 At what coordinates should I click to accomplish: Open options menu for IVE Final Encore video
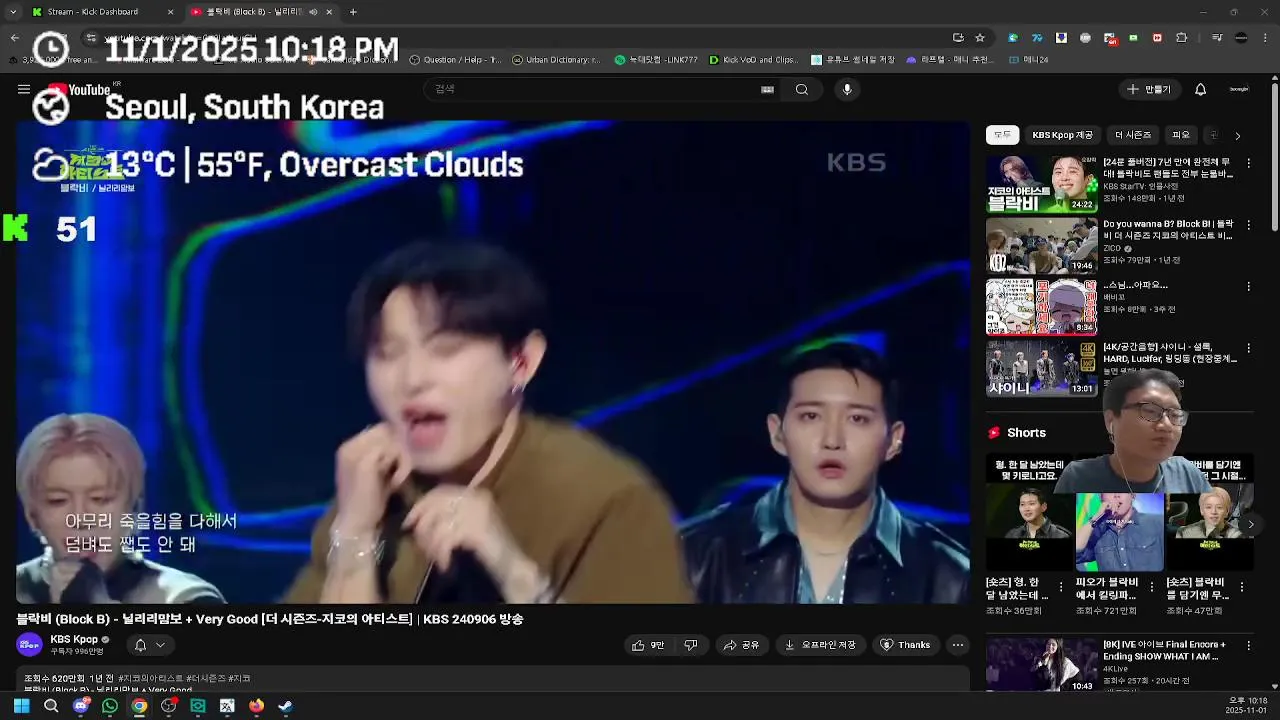(x=1248, y=647)
